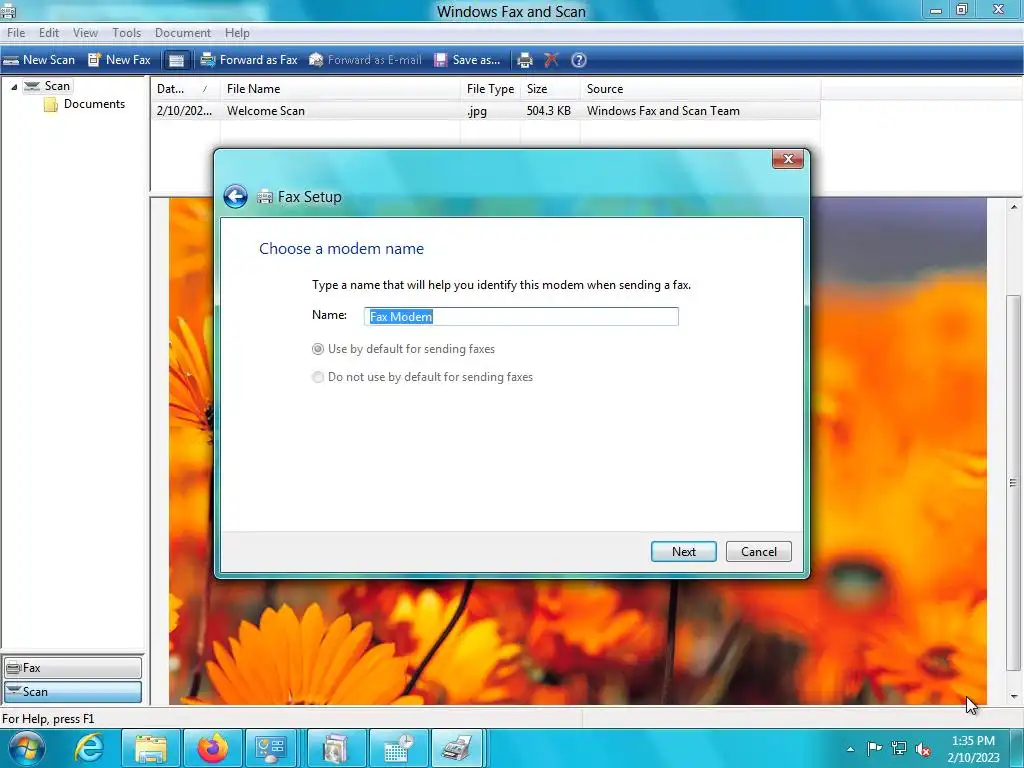Open the Windows Start button
This screenshot has width=1024, height=768.
tap(27, 748)
